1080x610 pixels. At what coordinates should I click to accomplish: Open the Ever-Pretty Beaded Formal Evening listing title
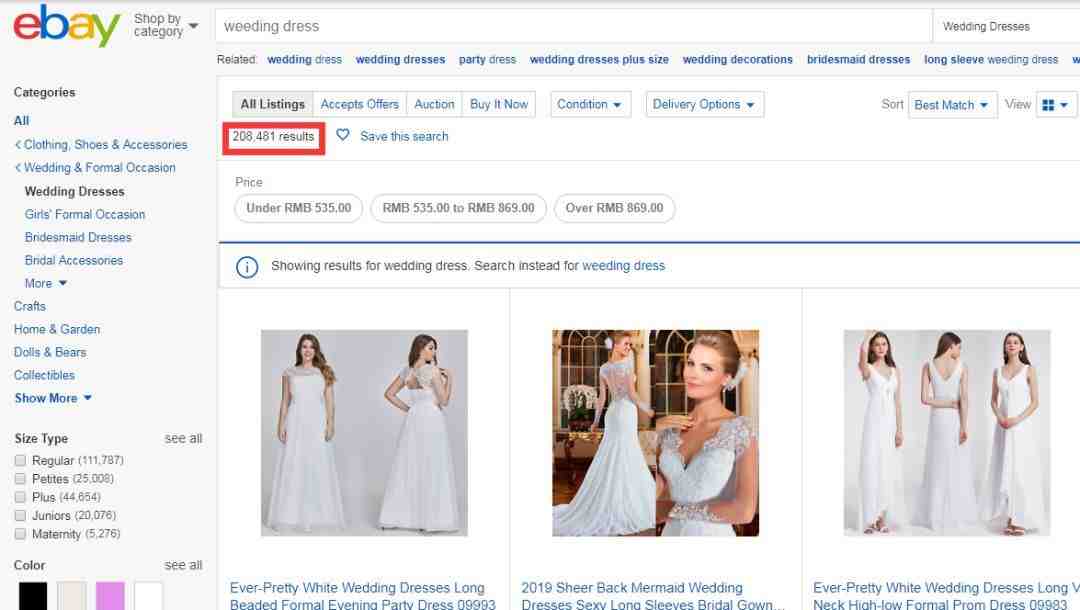[x=363, y=596]
